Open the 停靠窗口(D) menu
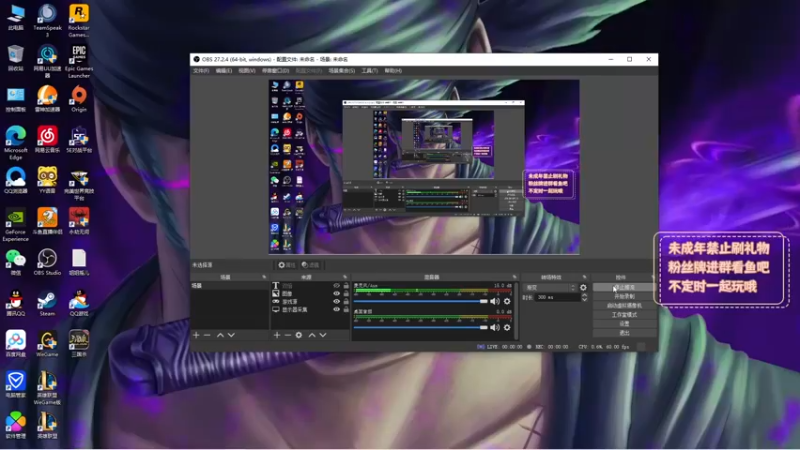 (x=276, y=70)
